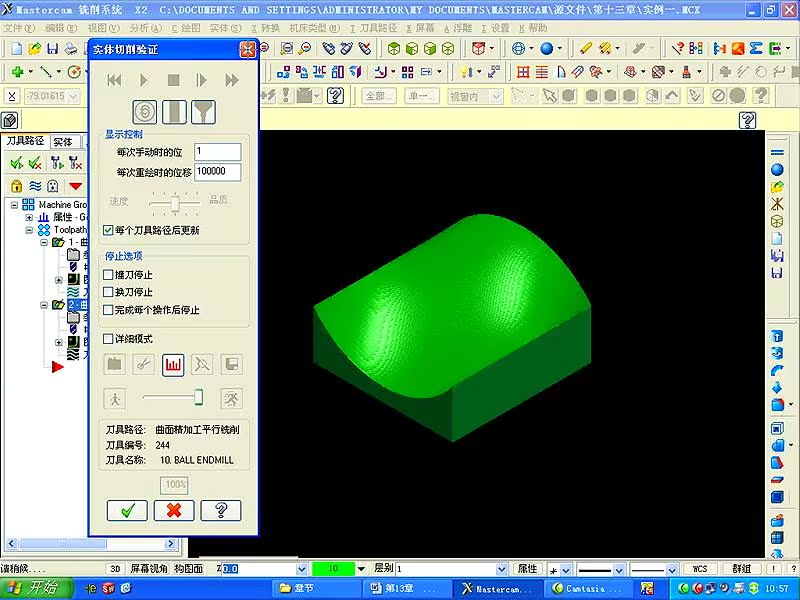Open help from the verify dialog

pyautogui.click(x=221, y=511)
